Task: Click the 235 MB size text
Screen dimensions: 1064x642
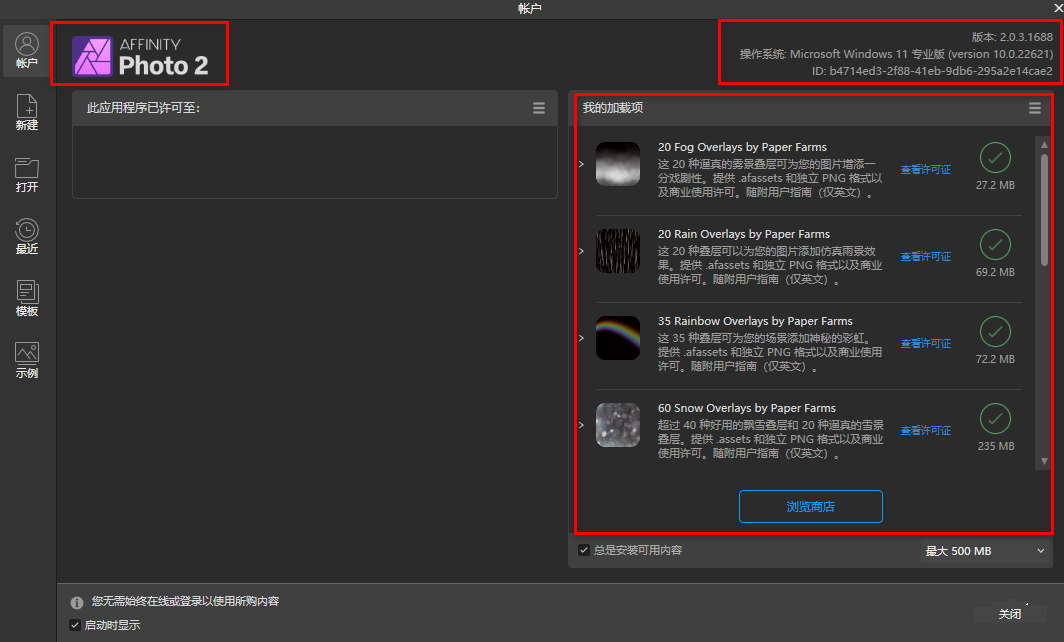Action: coord(996,446)
